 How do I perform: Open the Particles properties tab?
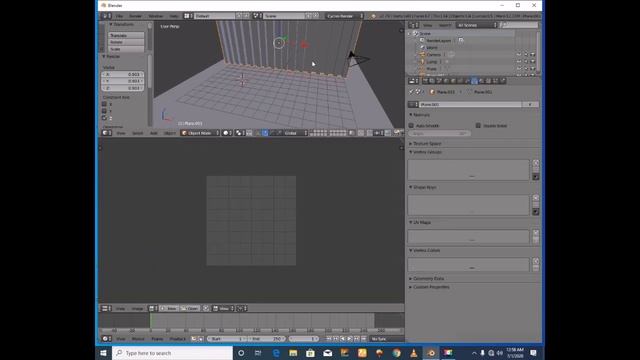495,81
